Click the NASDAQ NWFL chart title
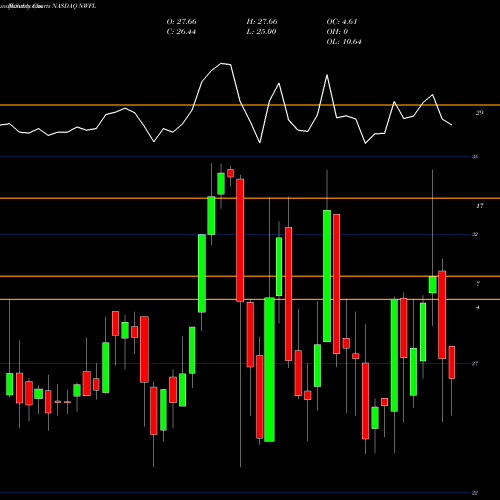 [74, 6]
